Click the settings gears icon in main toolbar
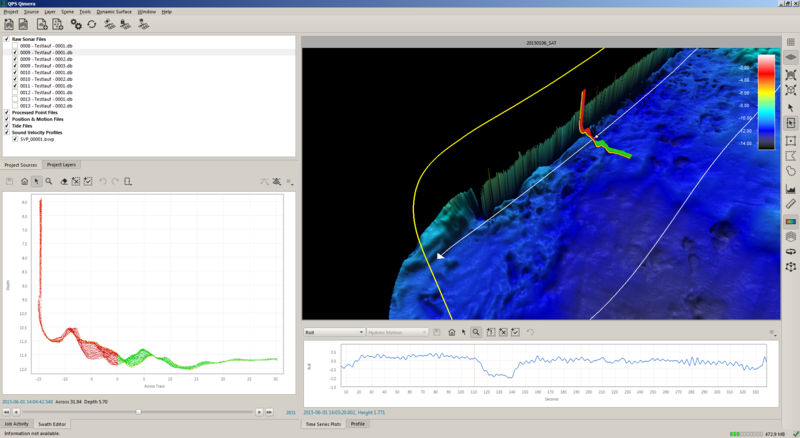The image size is (800, 438). [76, 24]
